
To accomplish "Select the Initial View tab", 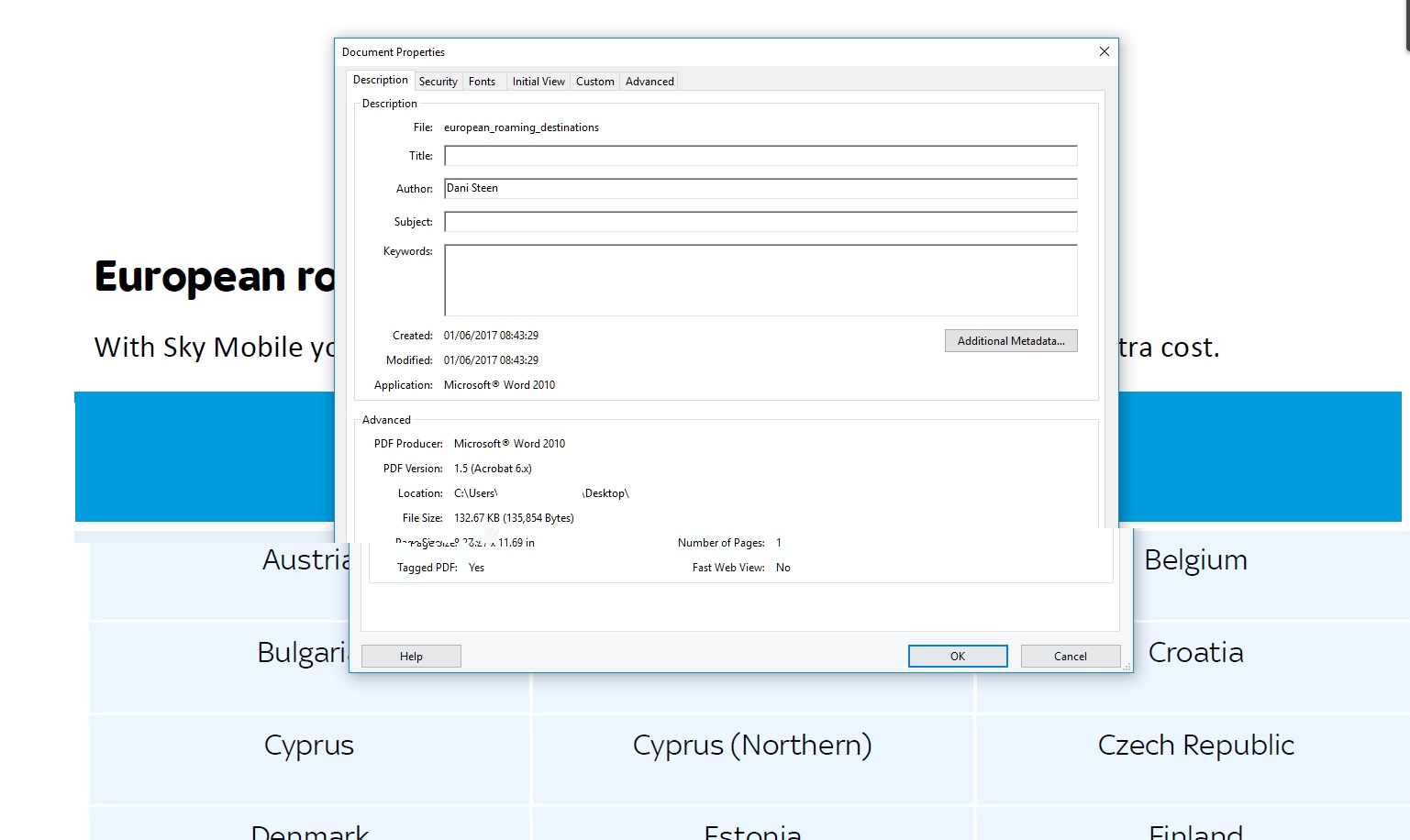I will pyautogui.click(x=538, y=82).
